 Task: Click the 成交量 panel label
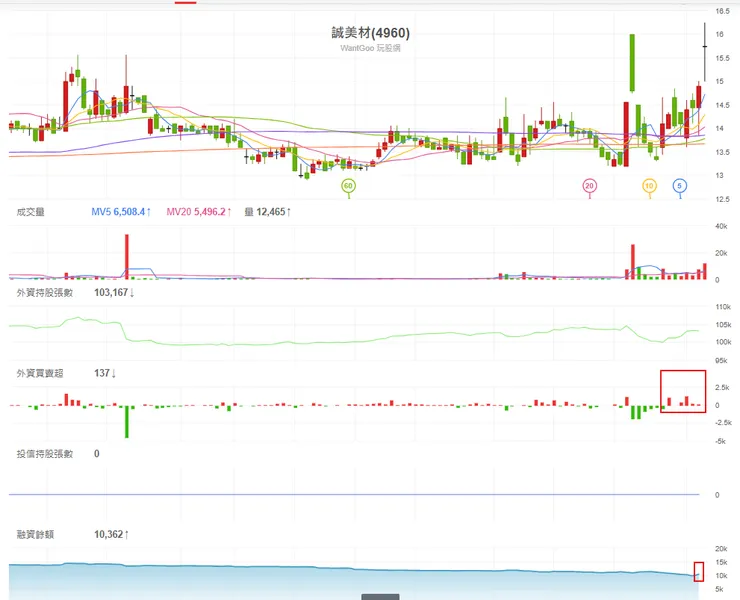click(x=31, y=212)
